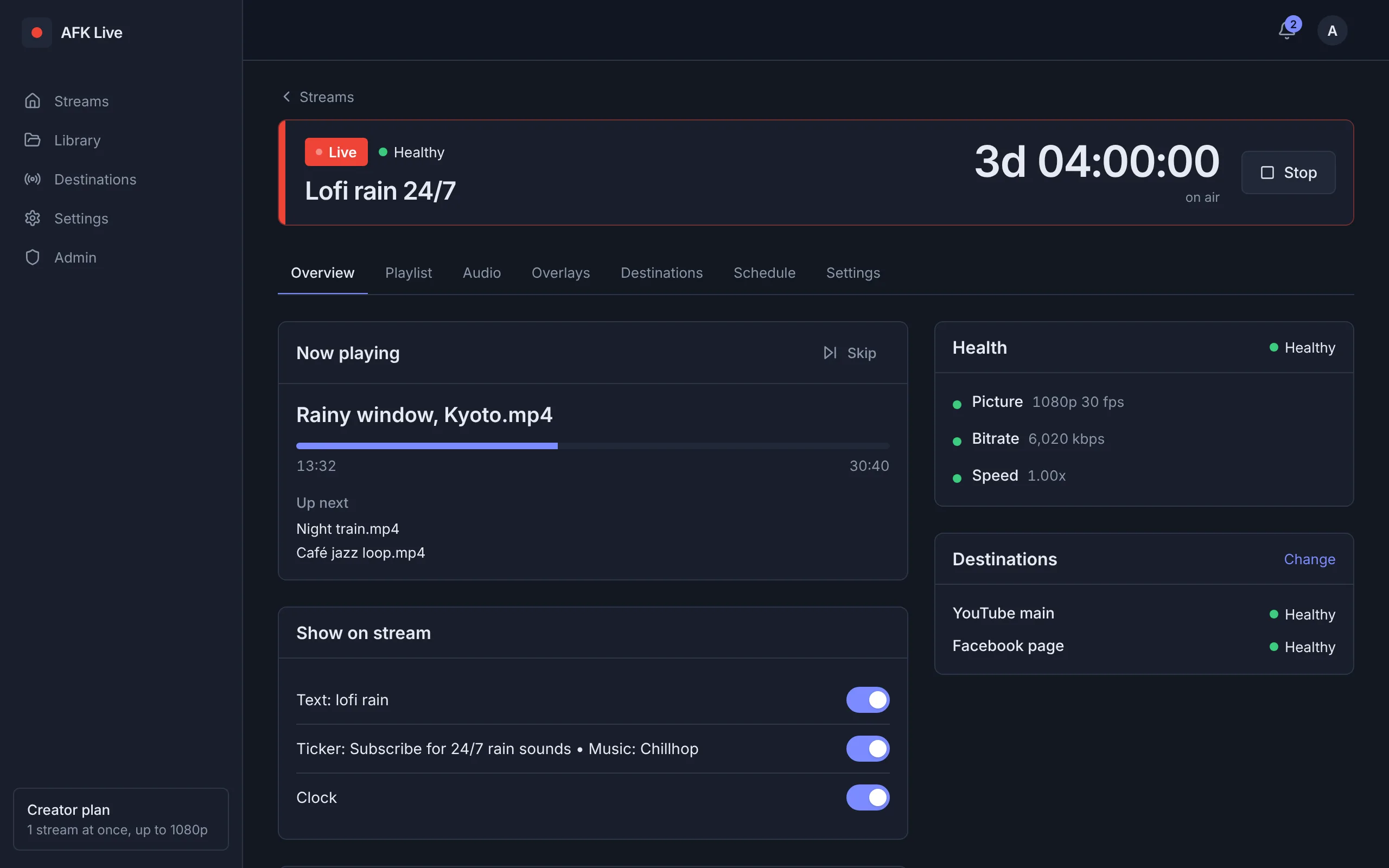Open notifications bell with badge 2
The image size is (1389, 868).
click(1288, 30)
